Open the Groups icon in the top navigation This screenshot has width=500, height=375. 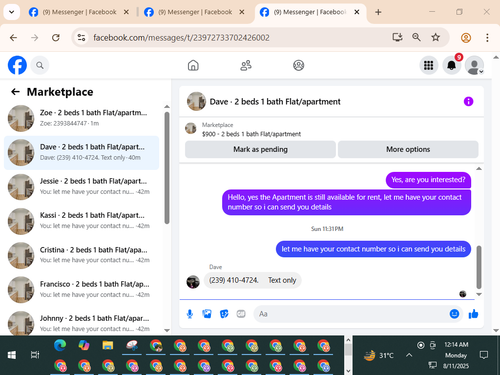pos(298,65)
